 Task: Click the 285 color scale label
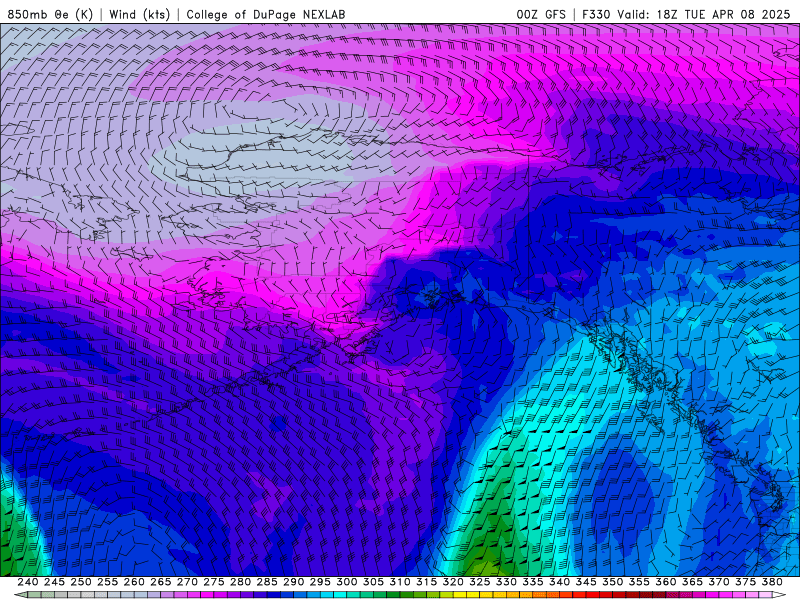pos(267,582)
